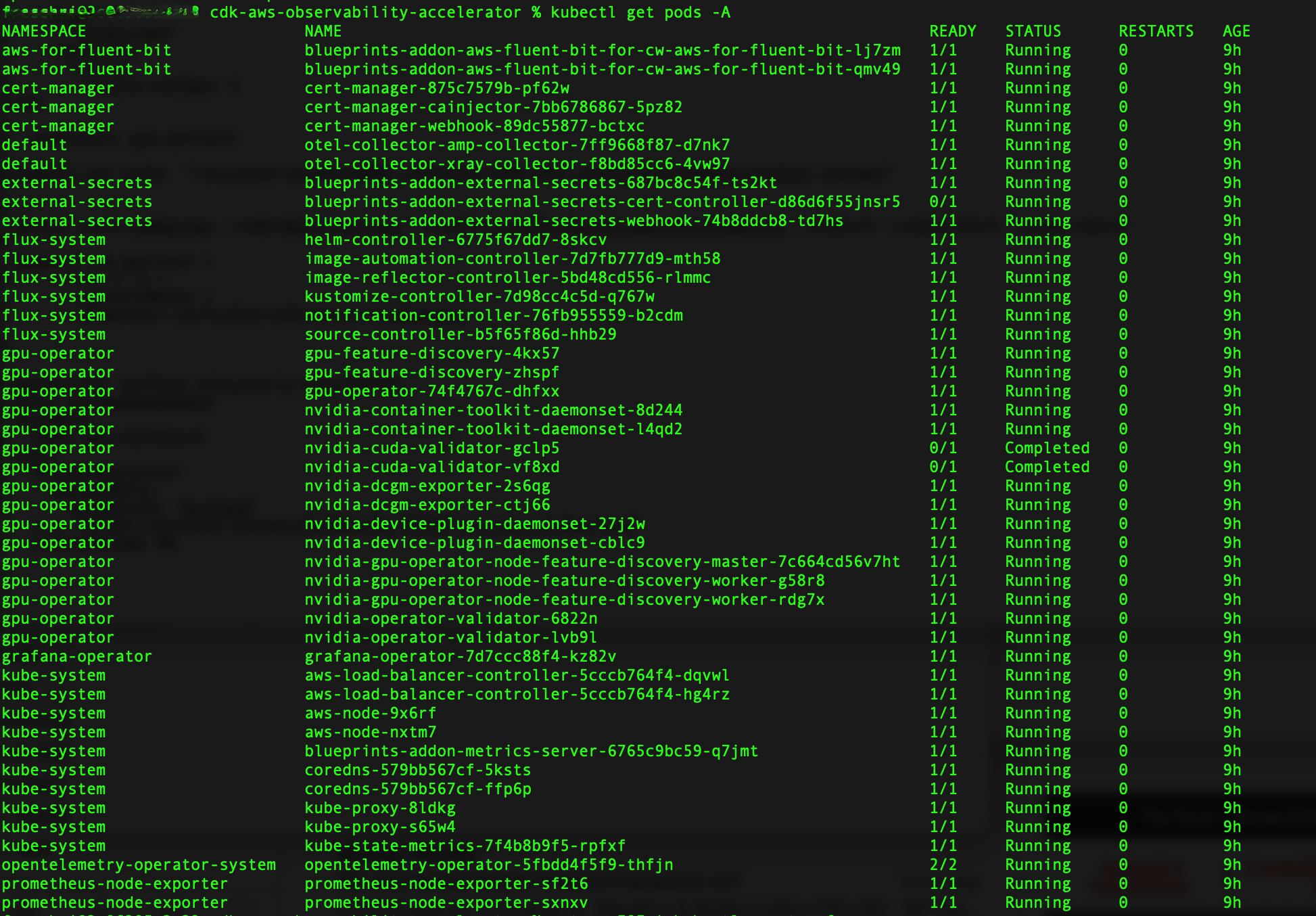Click kube-state-metrics-7f4b8b9f5-rpfxf pod name

pyautogui.click(x=465, y=846)
